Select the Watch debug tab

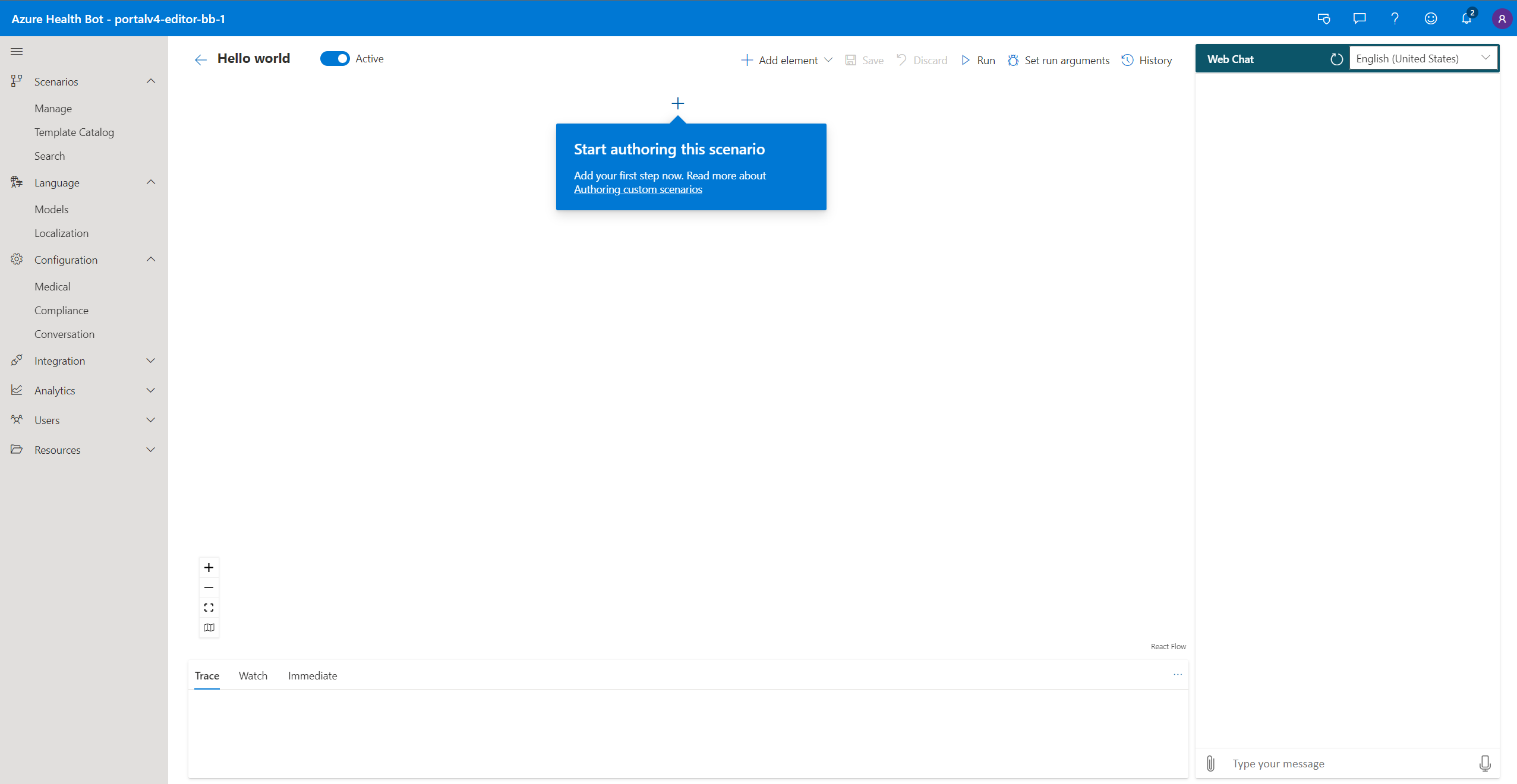(253, 675)
